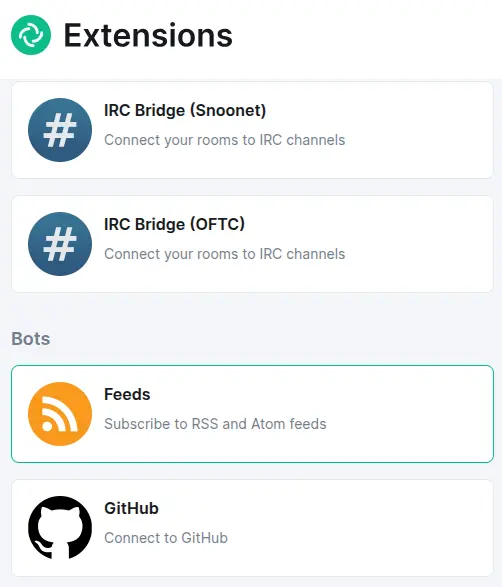Click the Extensions page title
This screenshot has height=587, width=502.
(148, 35)
